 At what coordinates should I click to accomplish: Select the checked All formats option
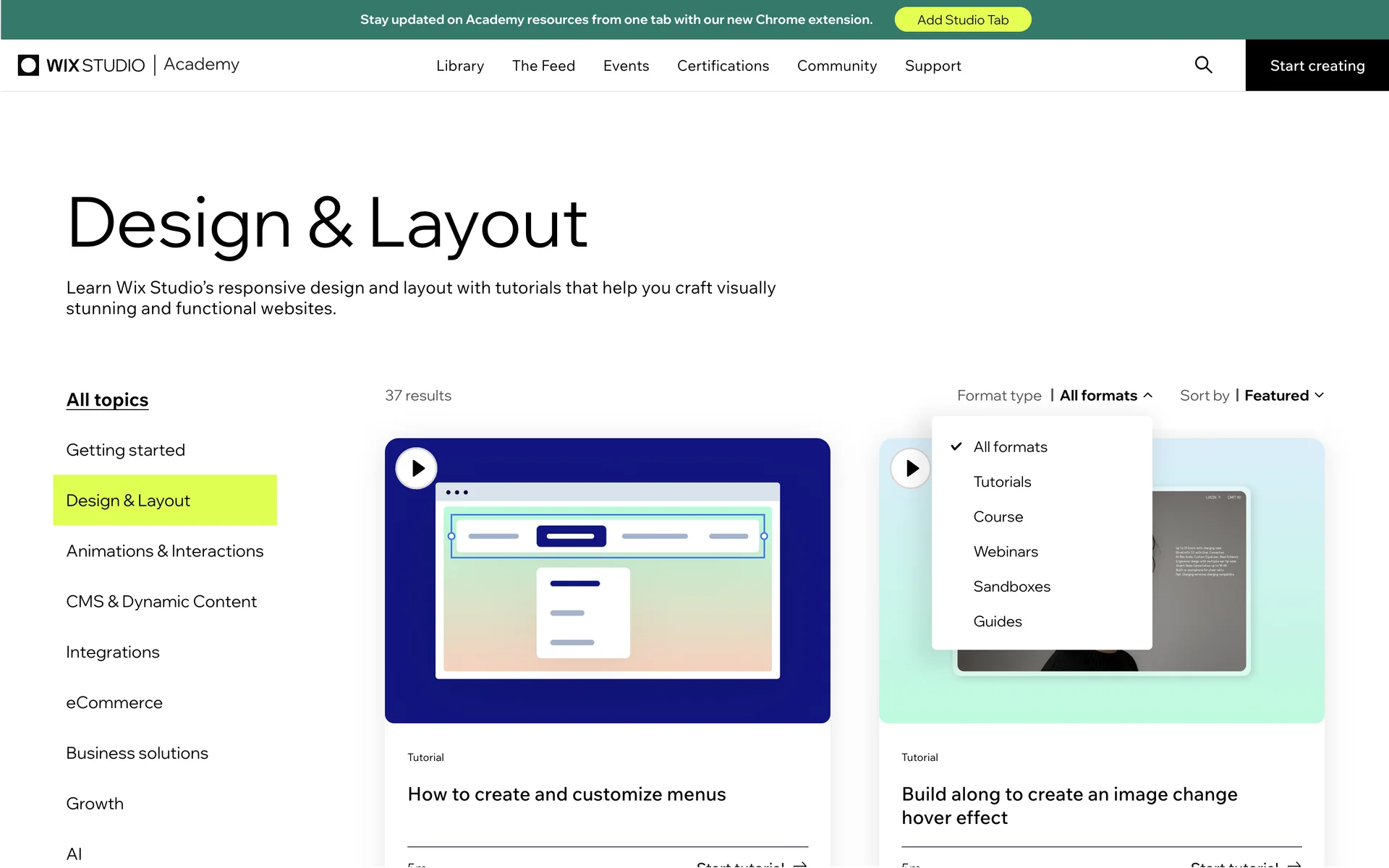click(1010, 447)
